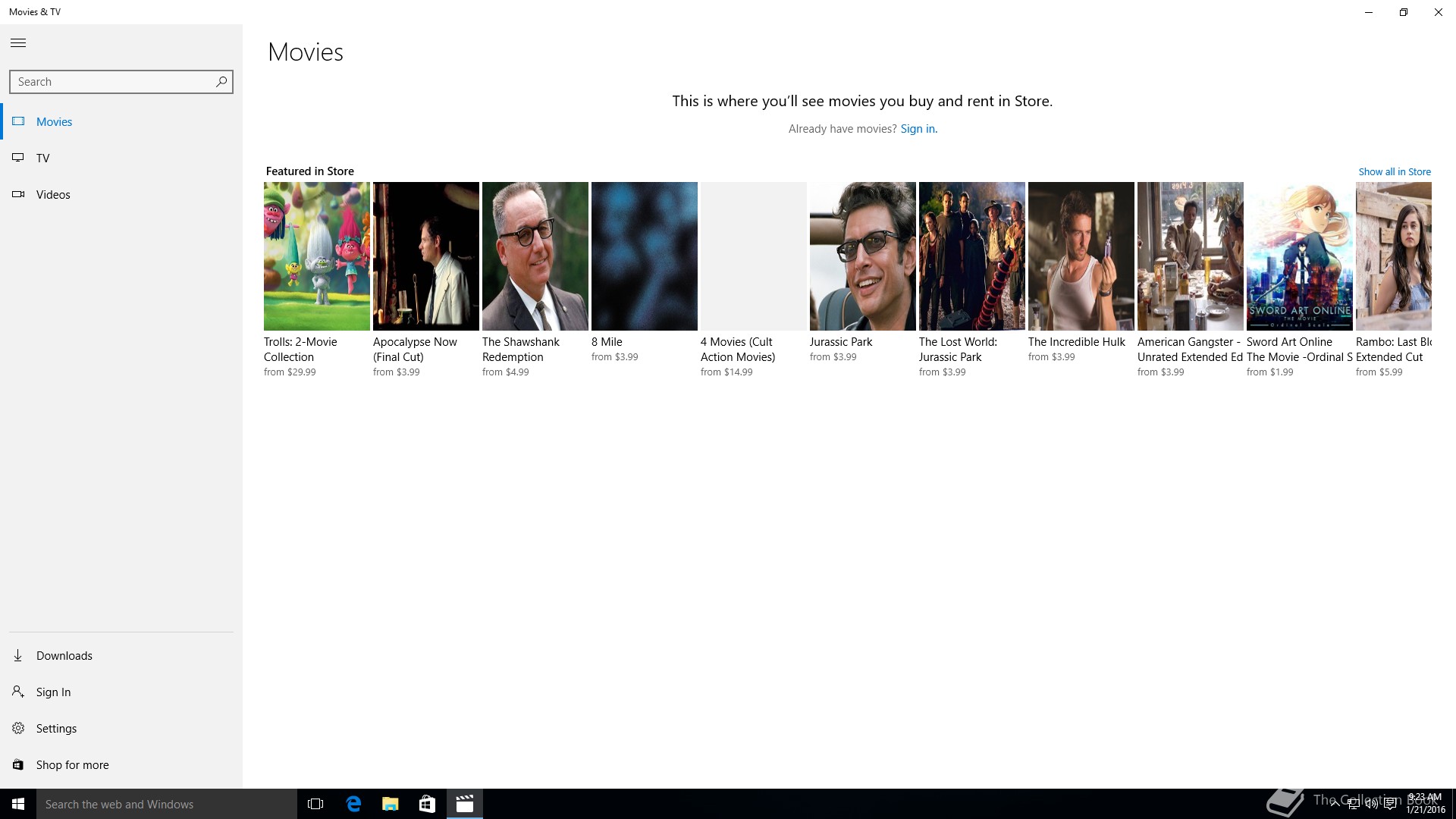1456x819 pixels.
Task: Select the 4 Movies (Cult Action Movies) tile
Action: pos(754,256)
